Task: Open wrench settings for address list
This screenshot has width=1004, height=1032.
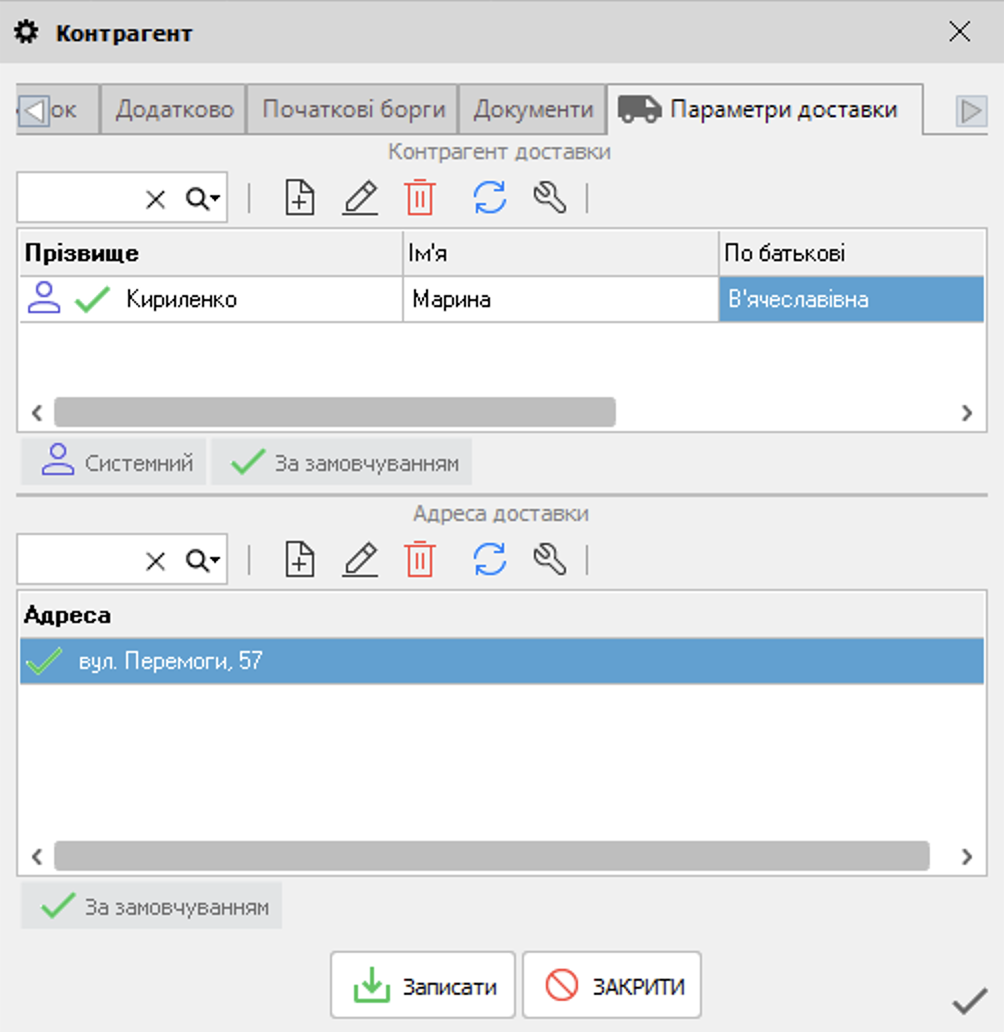Action: pyautogui.click(x=550, y=559)
